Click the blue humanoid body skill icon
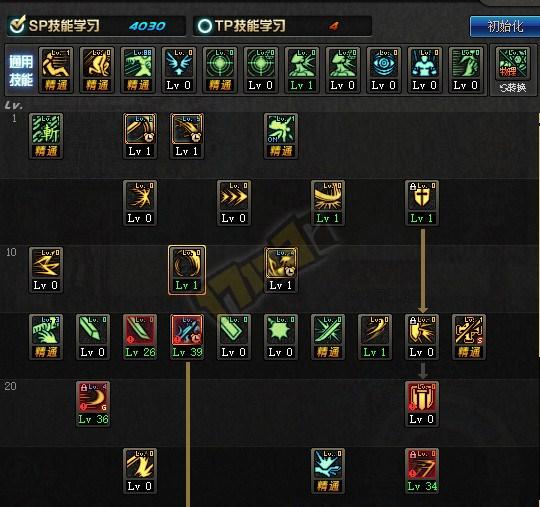Viewport: 540px width, 507px height. (x=425, y=70)
